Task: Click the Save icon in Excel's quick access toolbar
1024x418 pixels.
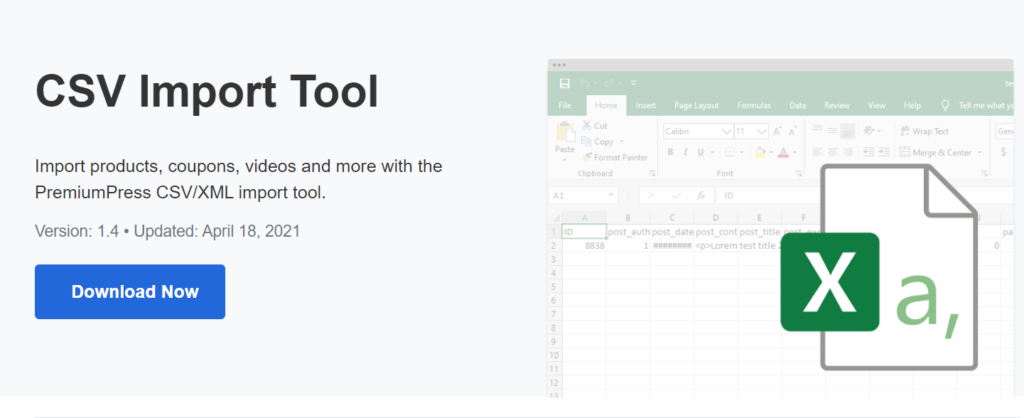Action: coord(565,84)
